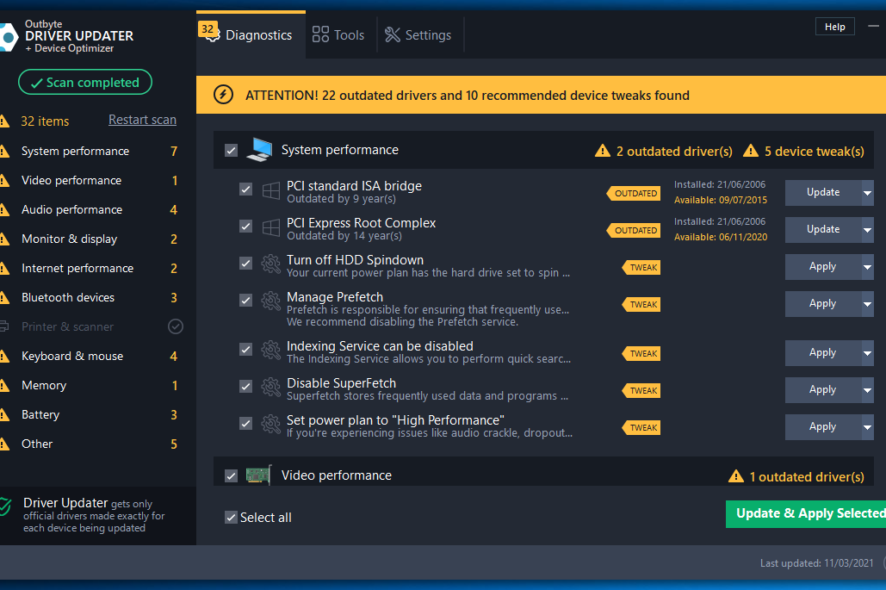Viewport: 886px width, 590px height.
Task: Switch to the Diagnostics tab
Action: (251, 34)
